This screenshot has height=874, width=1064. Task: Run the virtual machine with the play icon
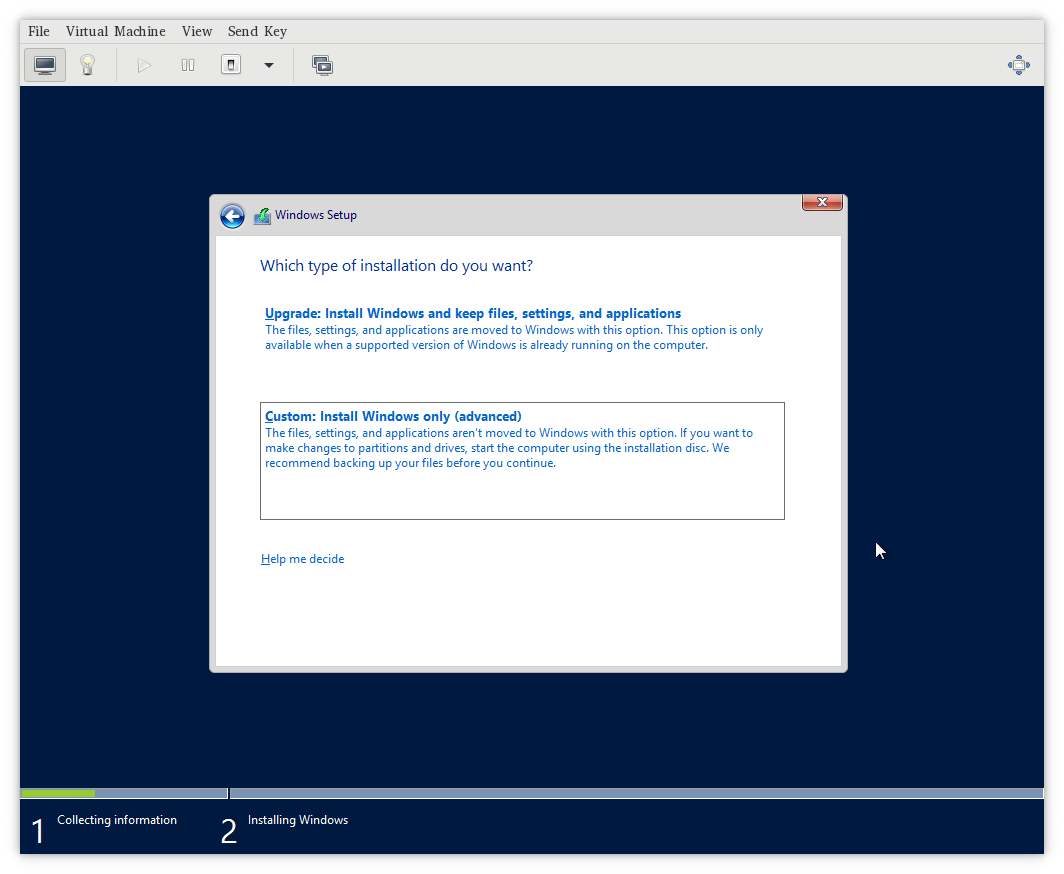[144, 64]
